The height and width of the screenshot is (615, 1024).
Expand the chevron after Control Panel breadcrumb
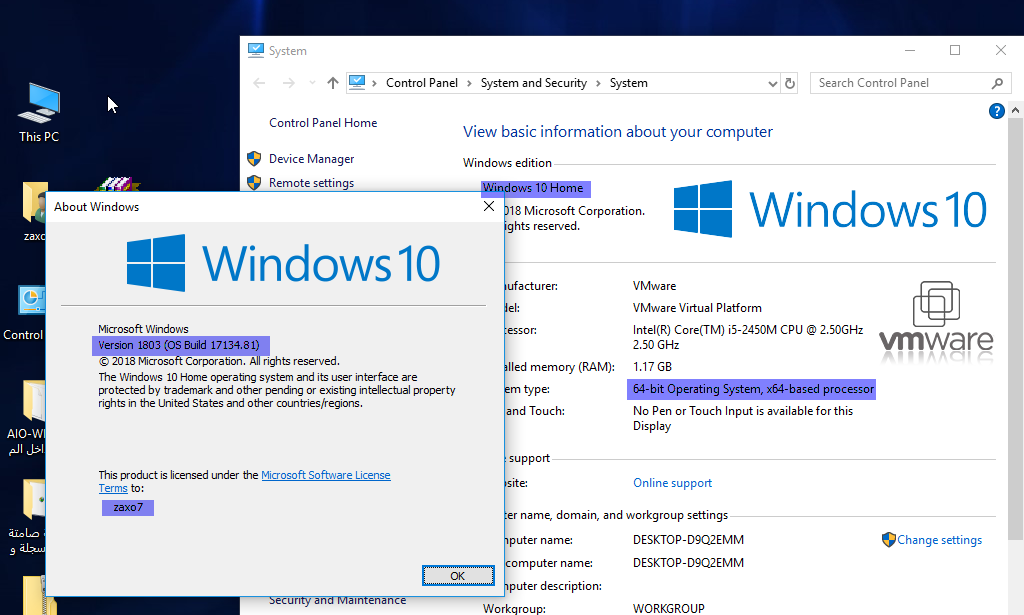click(x=469, y=83)
